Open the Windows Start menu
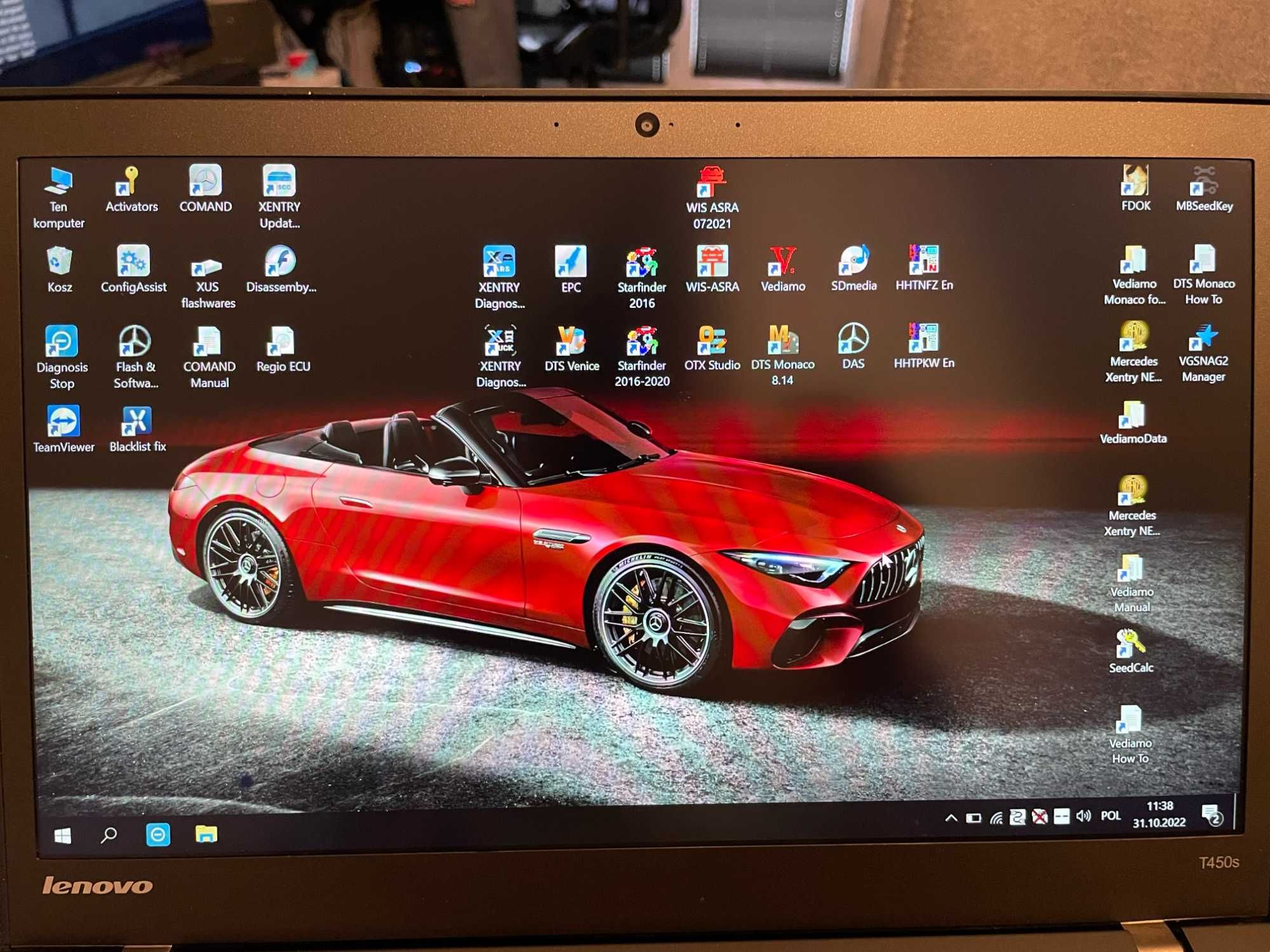1270x952 pixels. (x=62, y=836)
